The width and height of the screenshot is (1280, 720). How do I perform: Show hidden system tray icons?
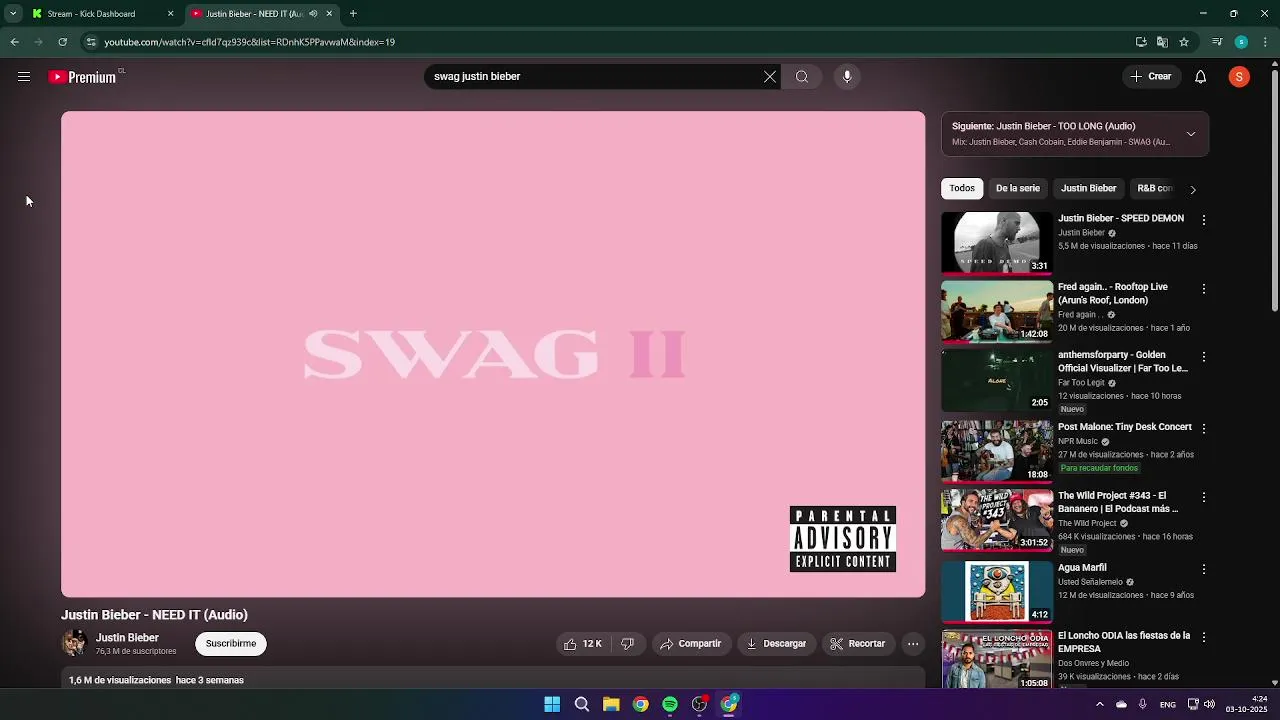1100,704
